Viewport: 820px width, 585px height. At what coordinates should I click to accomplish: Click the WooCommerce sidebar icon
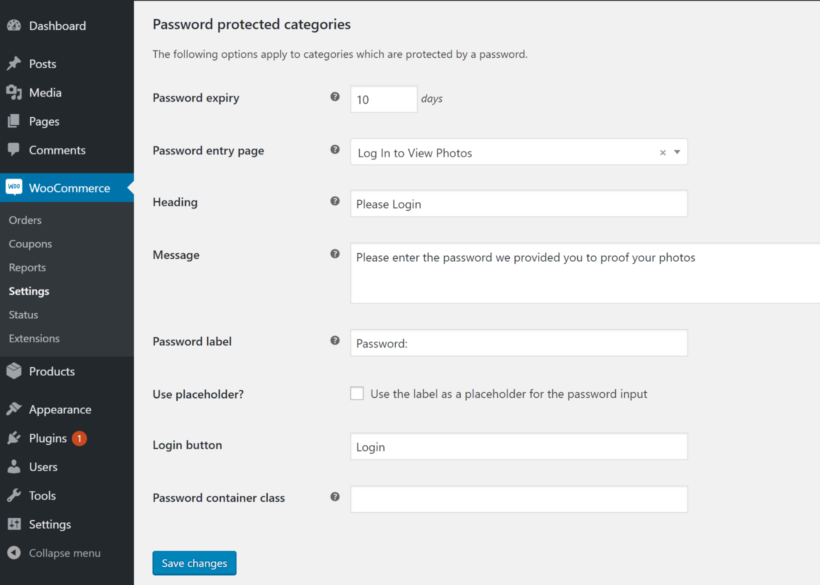pos(16,186)
